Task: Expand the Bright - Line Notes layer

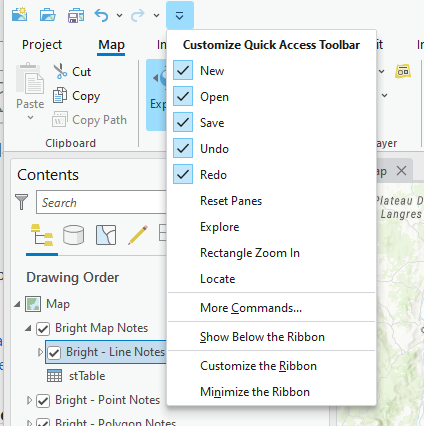Action: pos(40,352)
